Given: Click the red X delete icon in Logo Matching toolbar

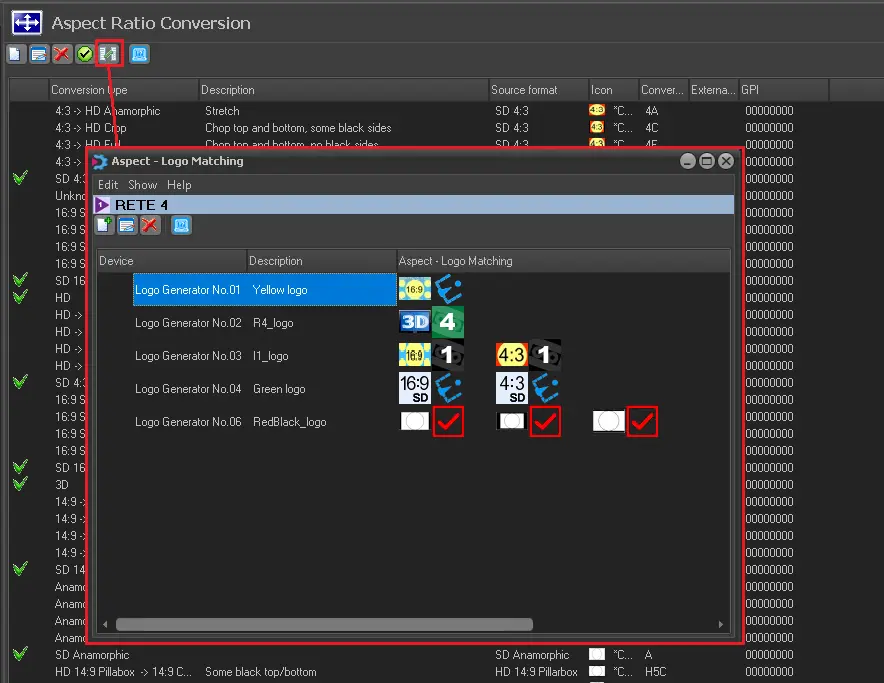Looking at the screenshot, I should pyautogui.click(x=150, y=225).
